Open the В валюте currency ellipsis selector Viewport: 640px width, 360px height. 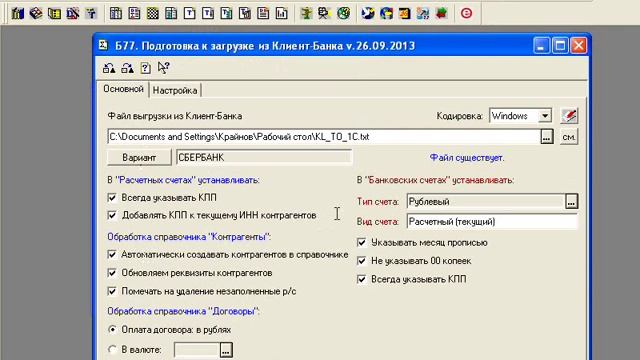click(x=226, y=350)
